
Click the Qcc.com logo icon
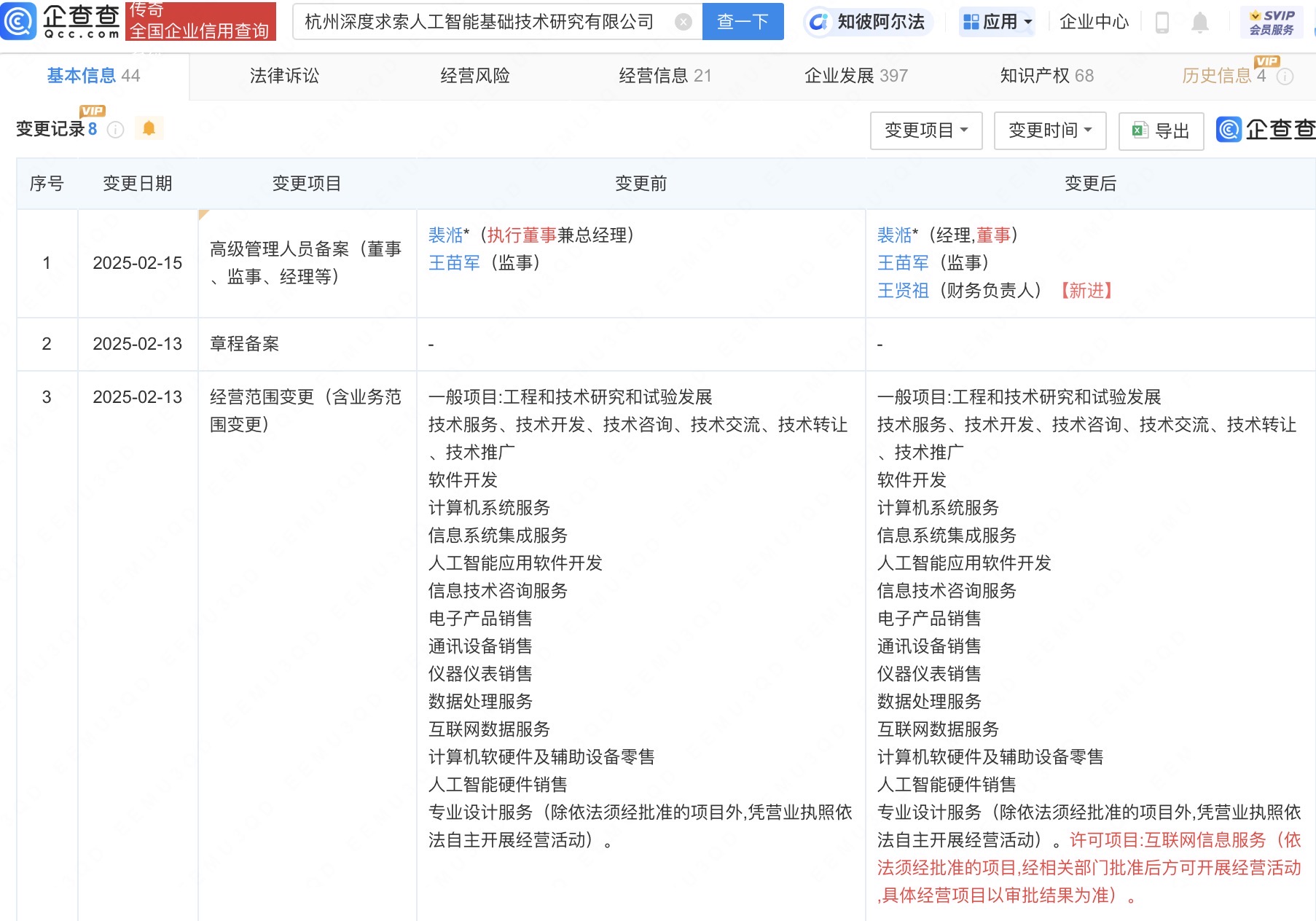[x=19, y=21]
